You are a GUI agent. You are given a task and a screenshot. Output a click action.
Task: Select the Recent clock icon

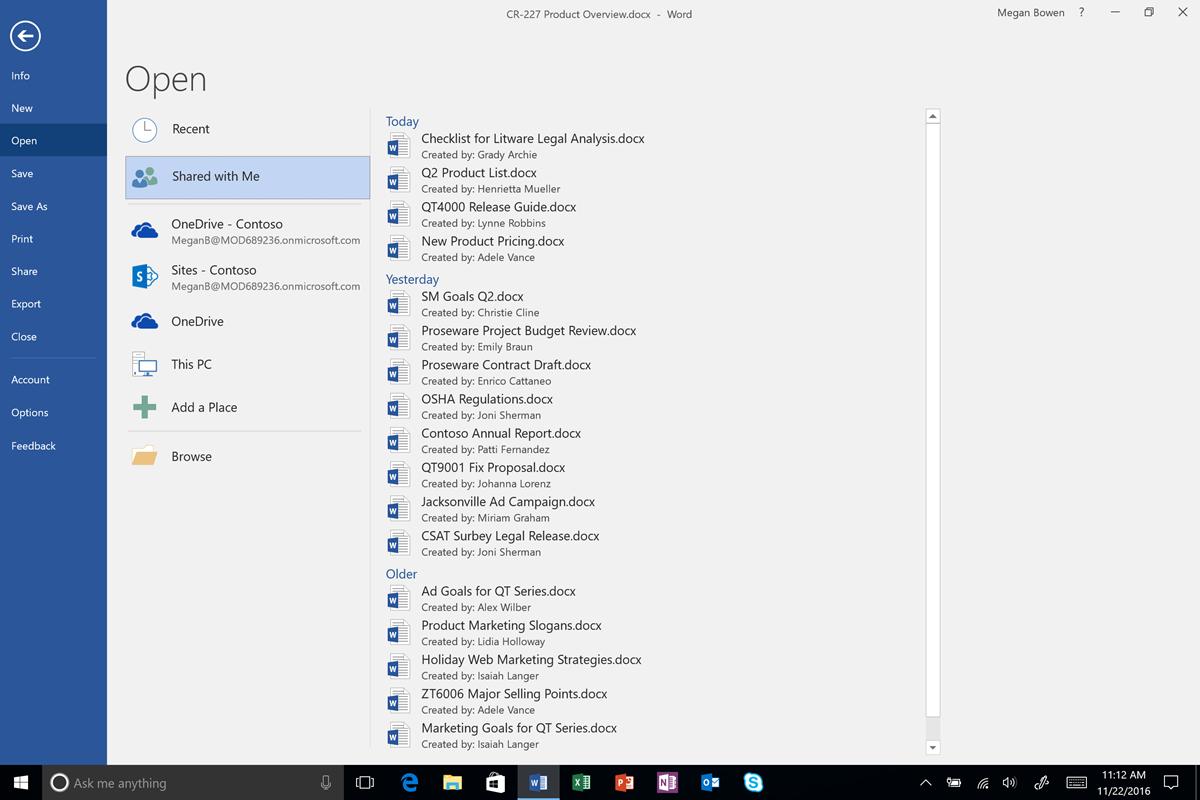(145, 129)
